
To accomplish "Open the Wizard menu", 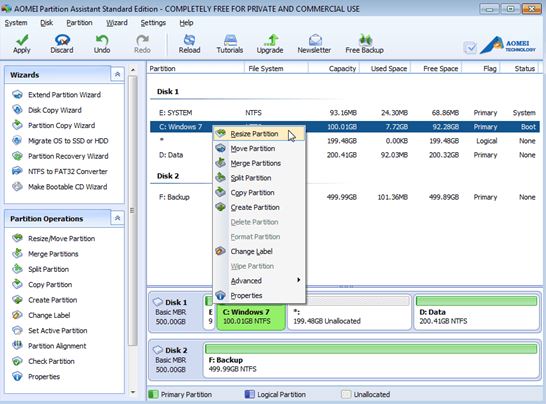I will point(117,23).
